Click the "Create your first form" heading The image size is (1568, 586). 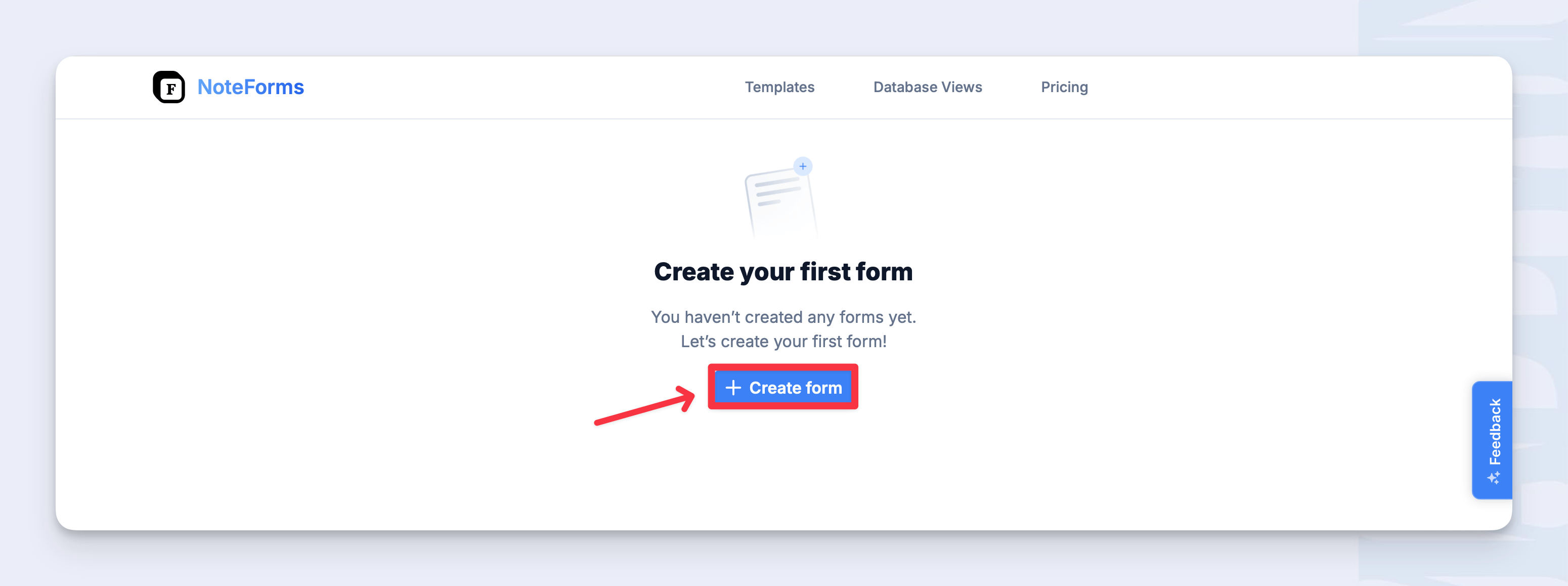pos(783,272)
